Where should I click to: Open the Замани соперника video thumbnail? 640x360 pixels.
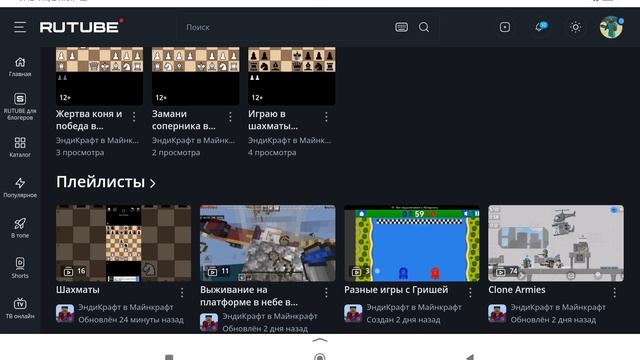pyautogui.click(x=196, y=76)
